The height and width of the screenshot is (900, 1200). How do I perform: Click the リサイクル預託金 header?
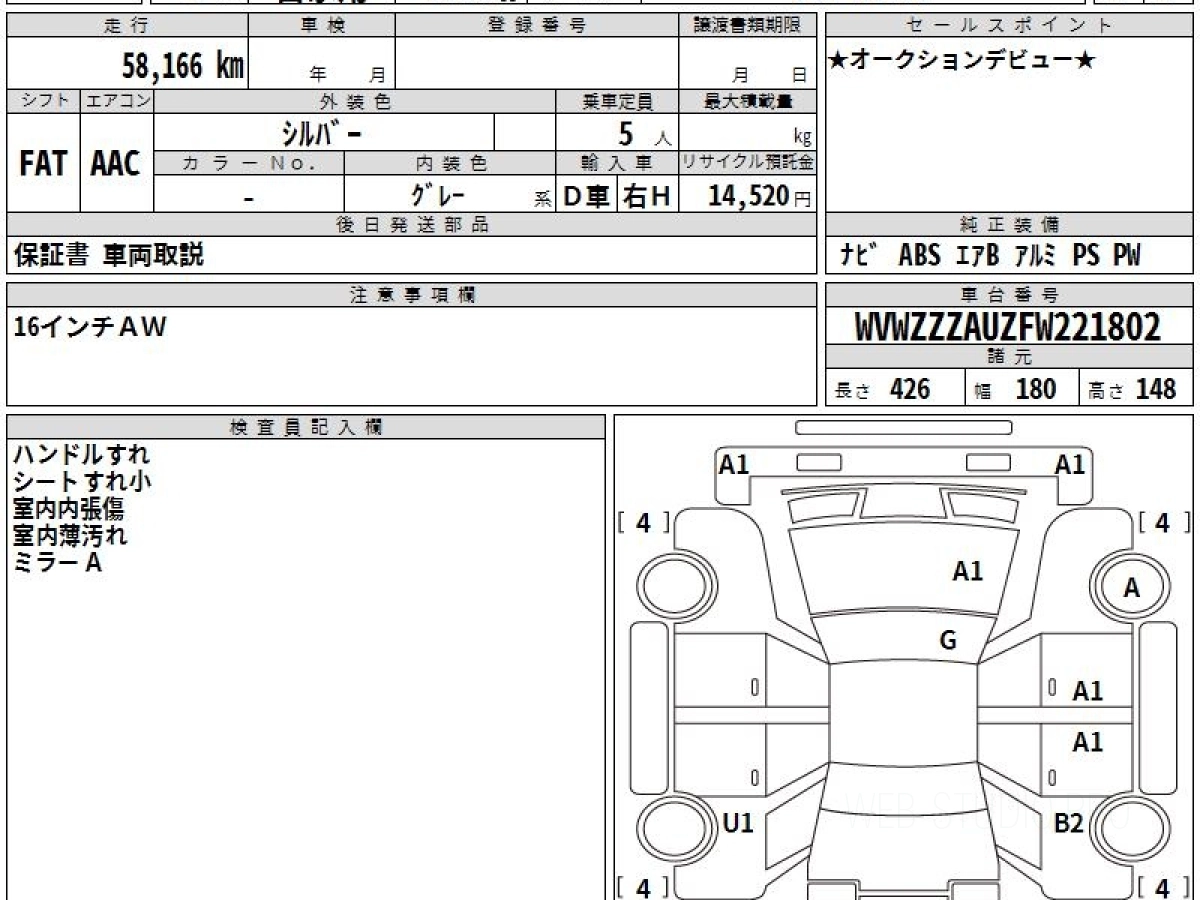748,163
